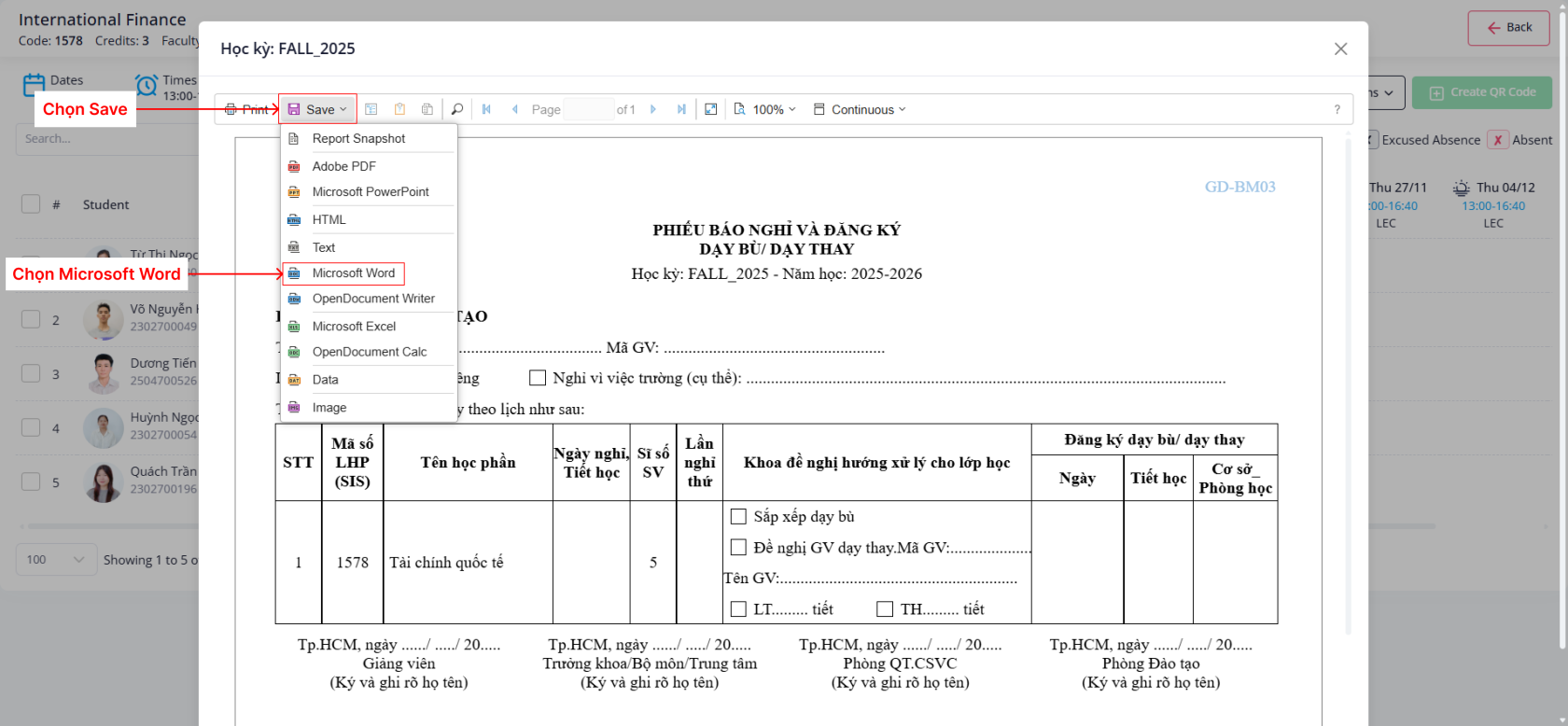Toggle the select-all checkbox in table header
The height and width of the screenshot is (726, 1568).
coord(31,204)
